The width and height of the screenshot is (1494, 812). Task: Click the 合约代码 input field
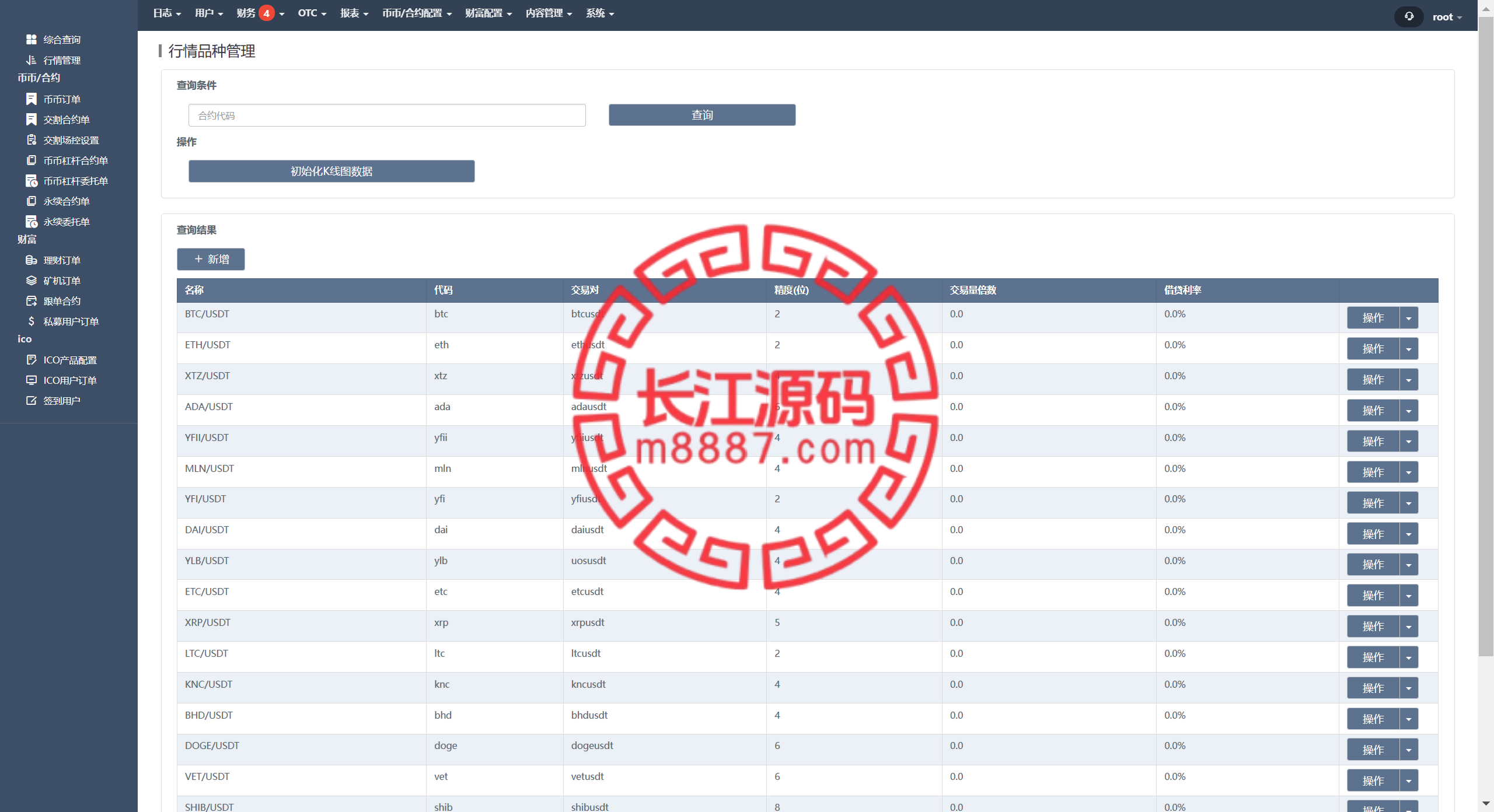(387, 116)
